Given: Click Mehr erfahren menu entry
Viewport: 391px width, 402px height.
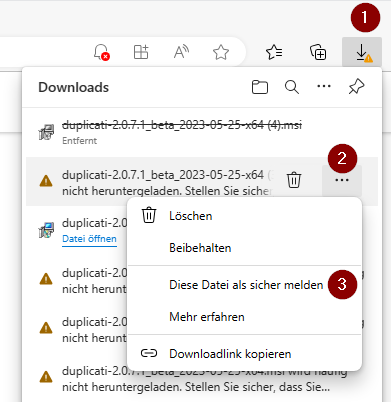Looking at the screenshot, I should [245, 317].
